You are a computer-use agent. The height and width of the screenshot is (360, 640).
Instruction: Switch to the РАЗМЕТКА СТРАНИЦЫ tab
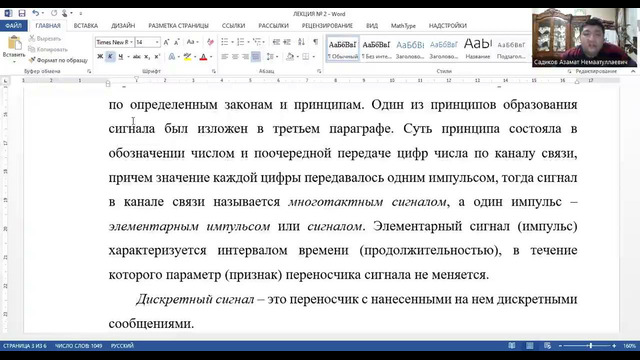pos(178,26)
